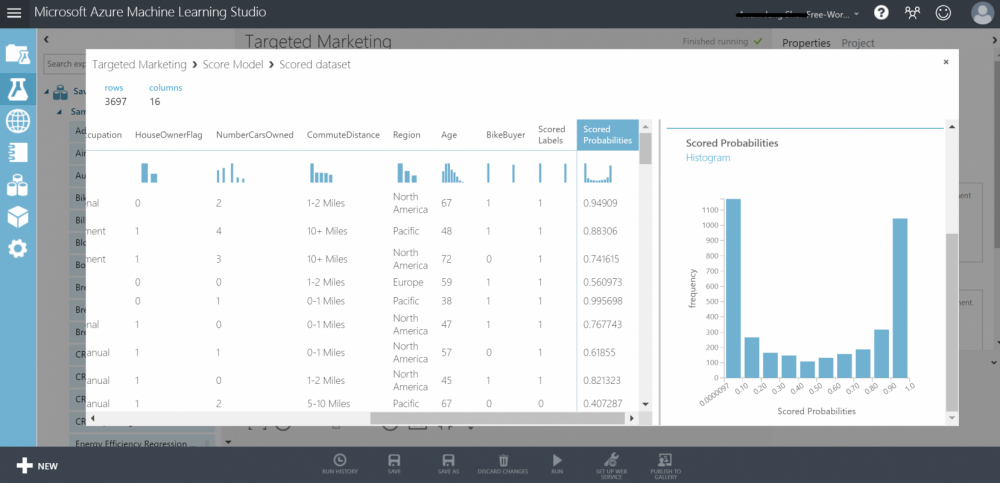Open the feedback smiley icon
Screen dimensions: 1000x483
point(943,13)
